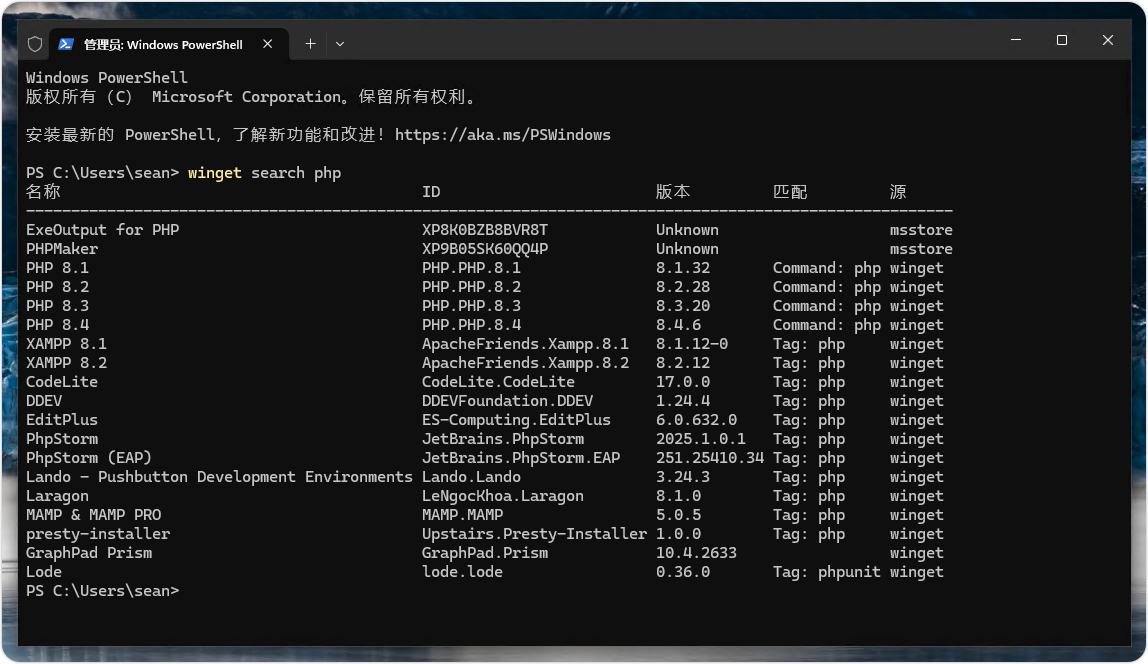Screen dimensions: 1148x664
Task: Click the 'MAMP & MAMP PRO' package name
Action: [94, 515]
